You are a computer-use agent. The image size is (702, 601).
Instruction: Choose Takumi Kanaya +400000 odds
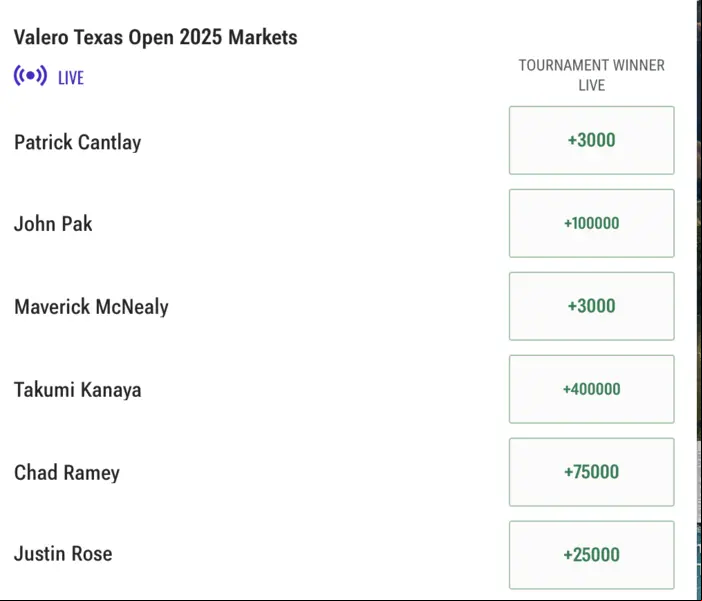591,389
